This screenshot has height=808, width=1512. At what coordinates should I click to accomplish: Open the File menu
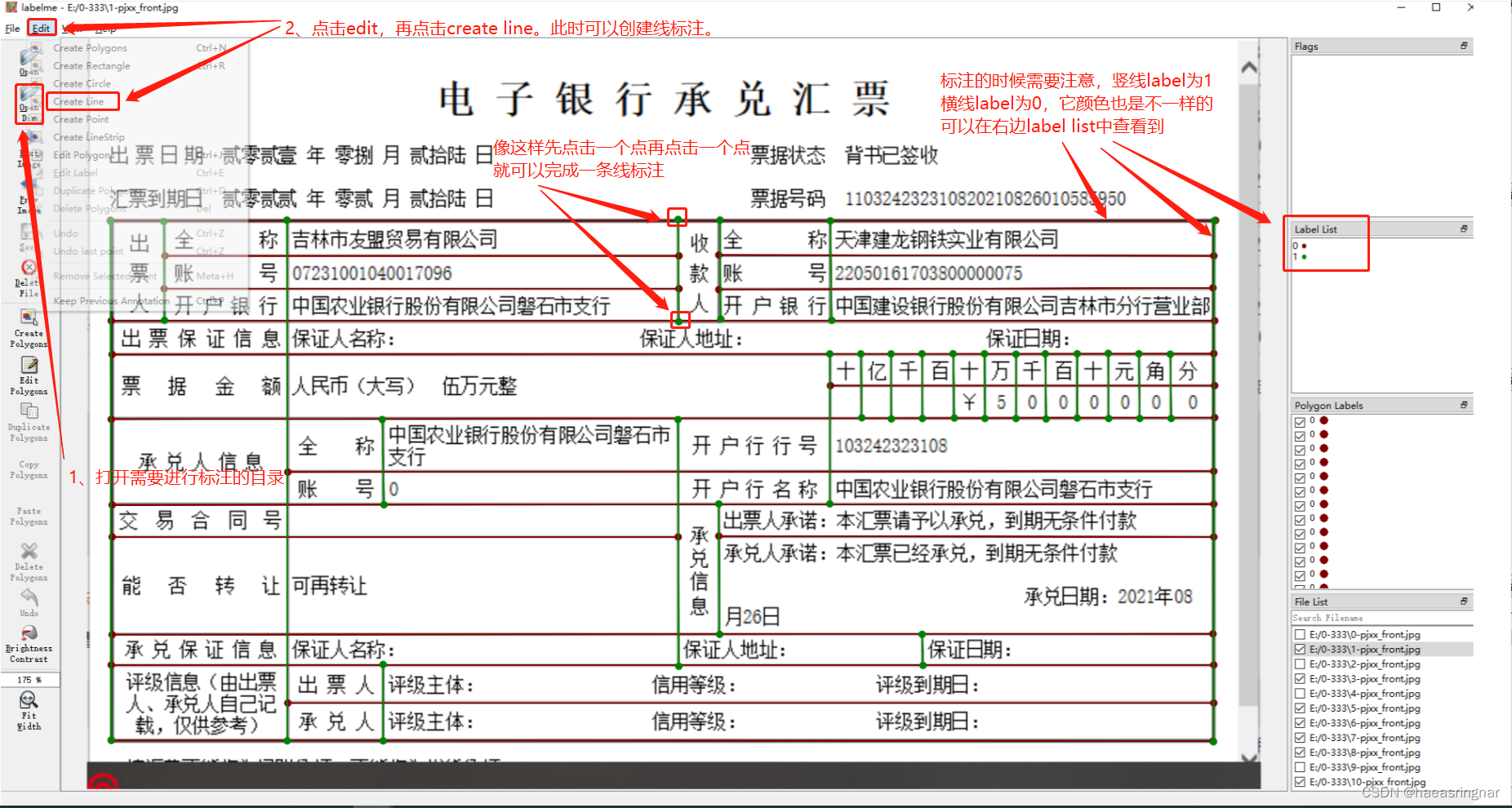click(12, 28)
